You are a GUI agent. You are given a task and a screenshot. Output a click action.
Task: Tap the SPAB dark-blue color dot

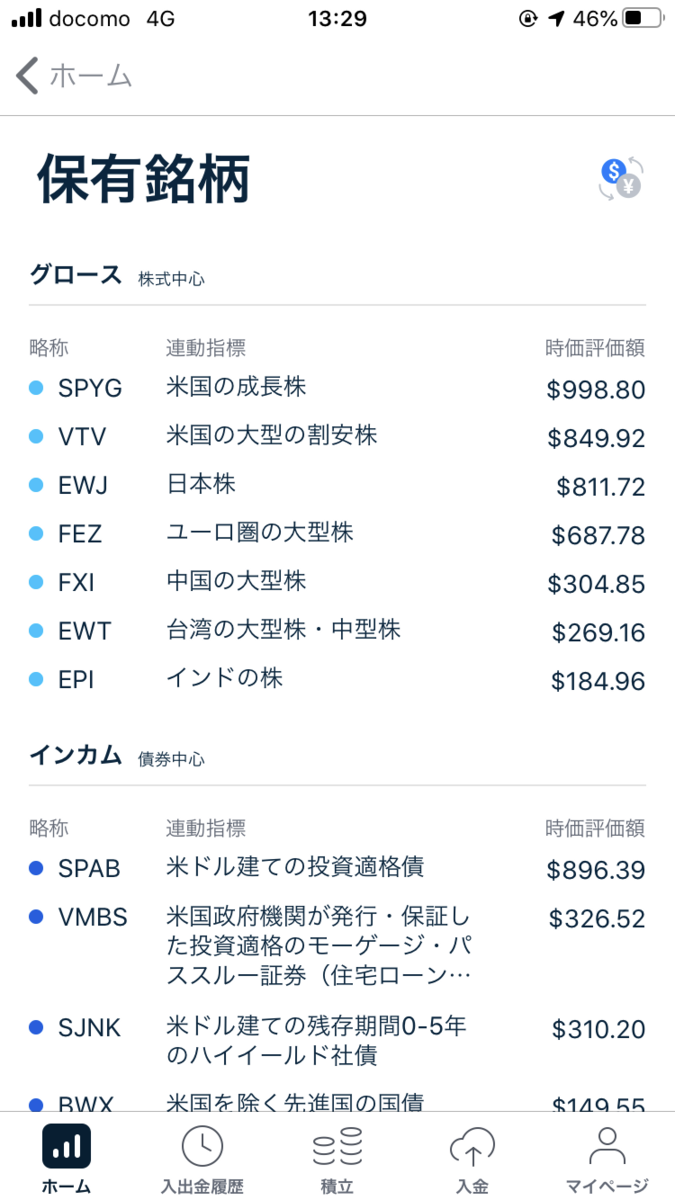(x=37, y=869)
